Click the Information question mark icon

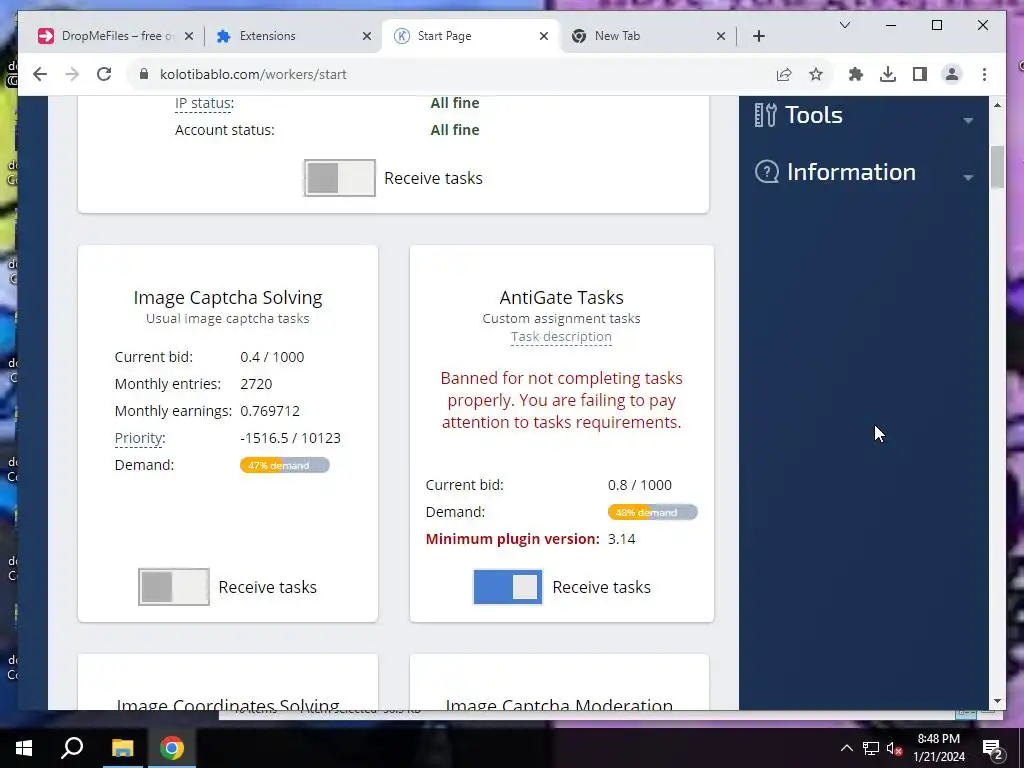point(767,172)
